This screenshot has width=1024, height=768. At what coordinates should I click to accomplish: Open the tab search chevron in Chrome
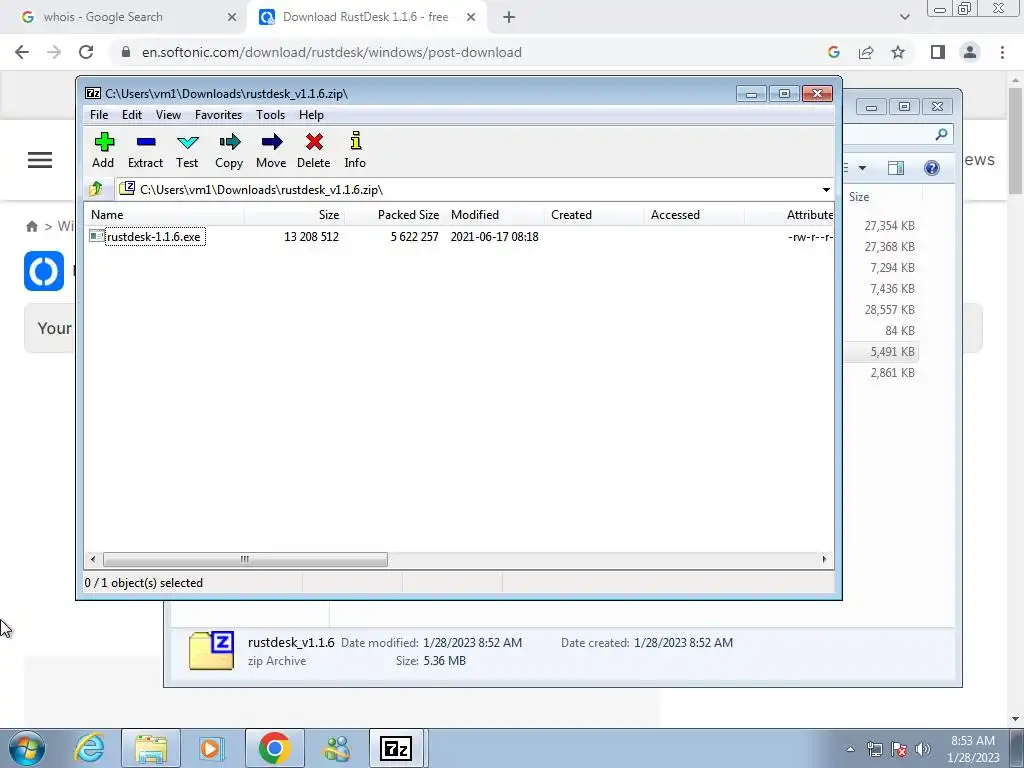coord(904,17)
